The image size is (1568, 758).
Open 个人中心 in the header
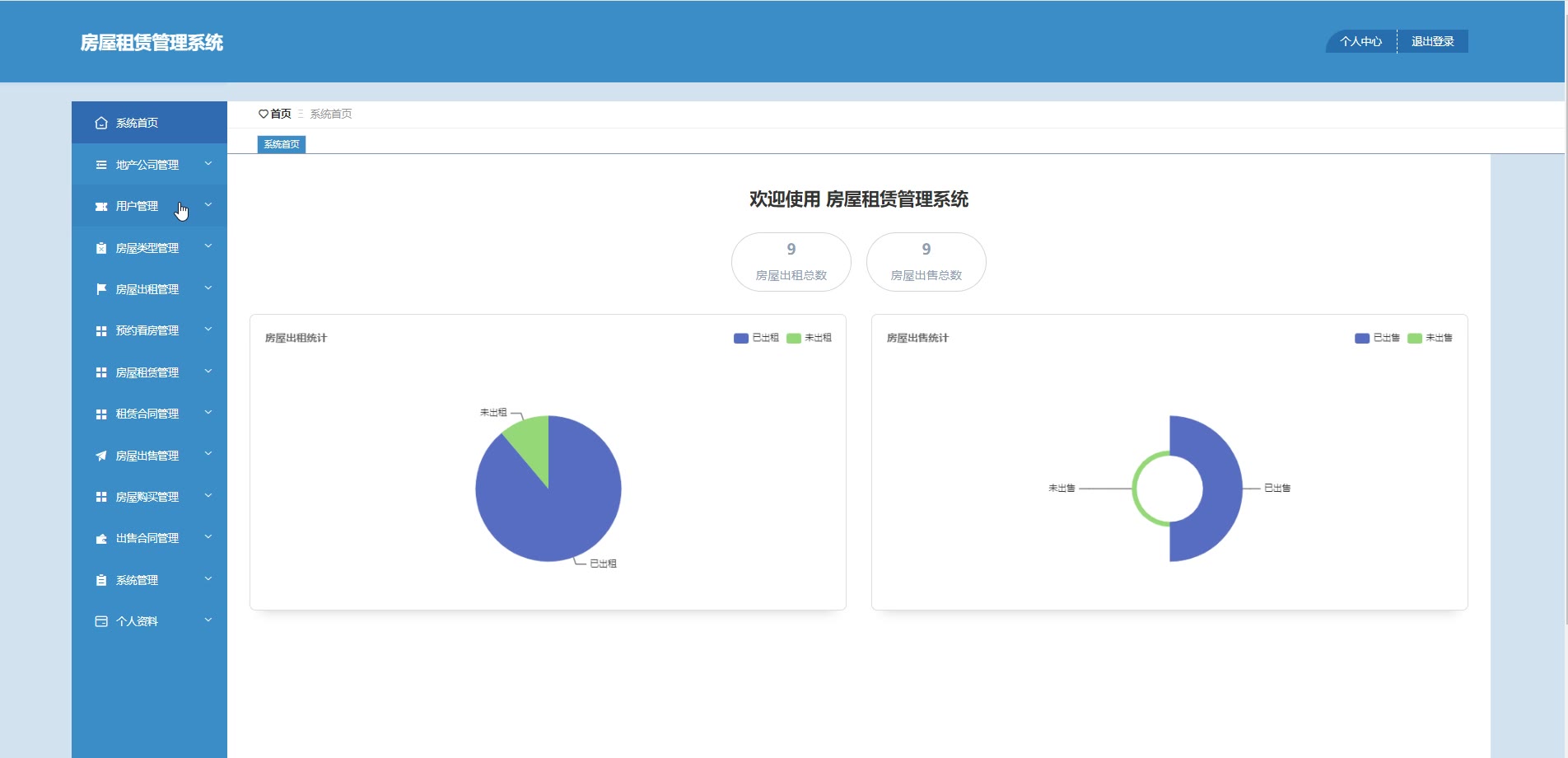pos(1361,41)
